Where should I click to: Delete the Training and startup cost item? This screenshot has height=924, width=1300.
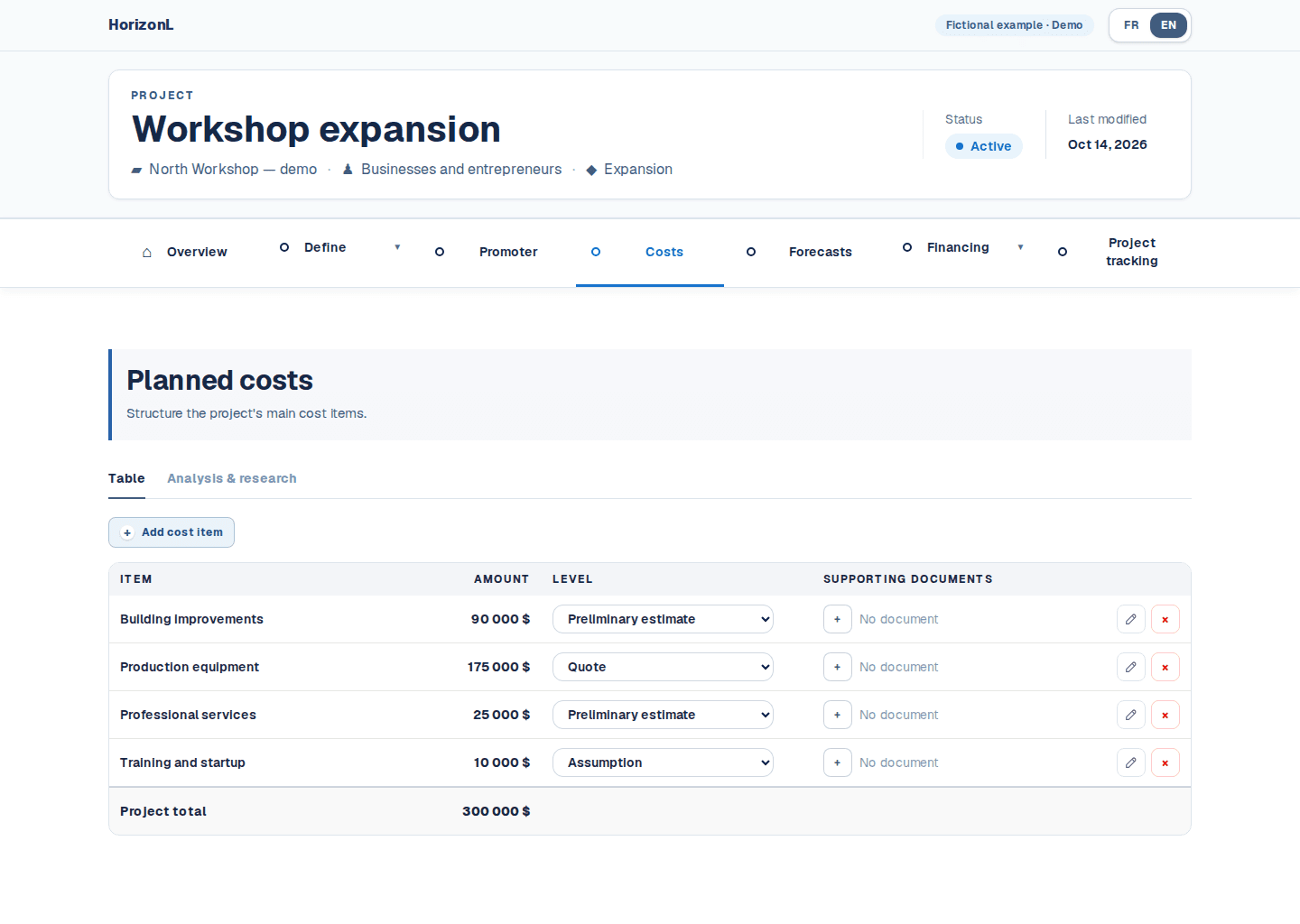click(1165, 762)
